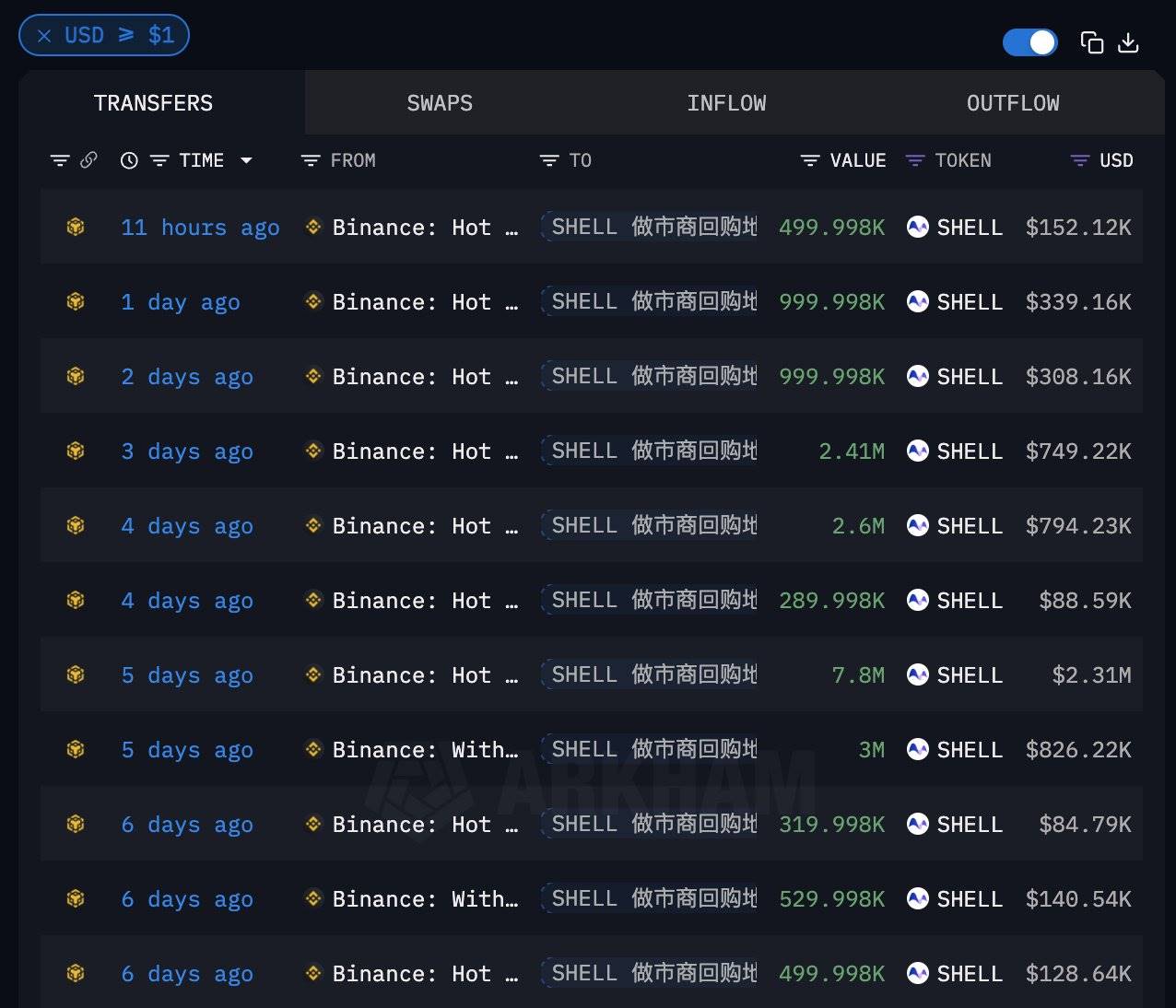1176x1008 pixels.
Task: Click the link chain icon in header
Action: (x=88, y=160)
